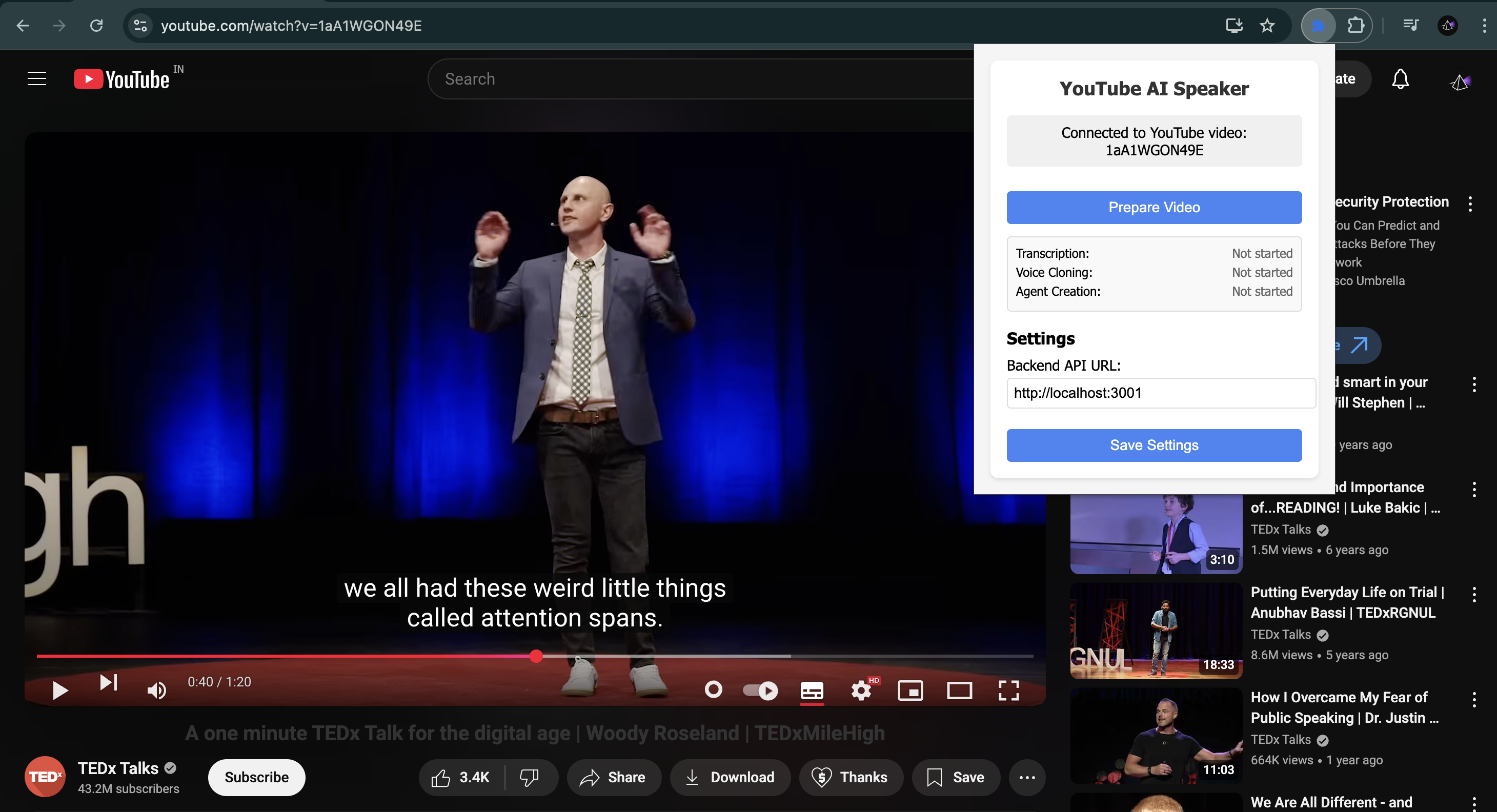Open video settings gear icon

(x=861, y=691)
